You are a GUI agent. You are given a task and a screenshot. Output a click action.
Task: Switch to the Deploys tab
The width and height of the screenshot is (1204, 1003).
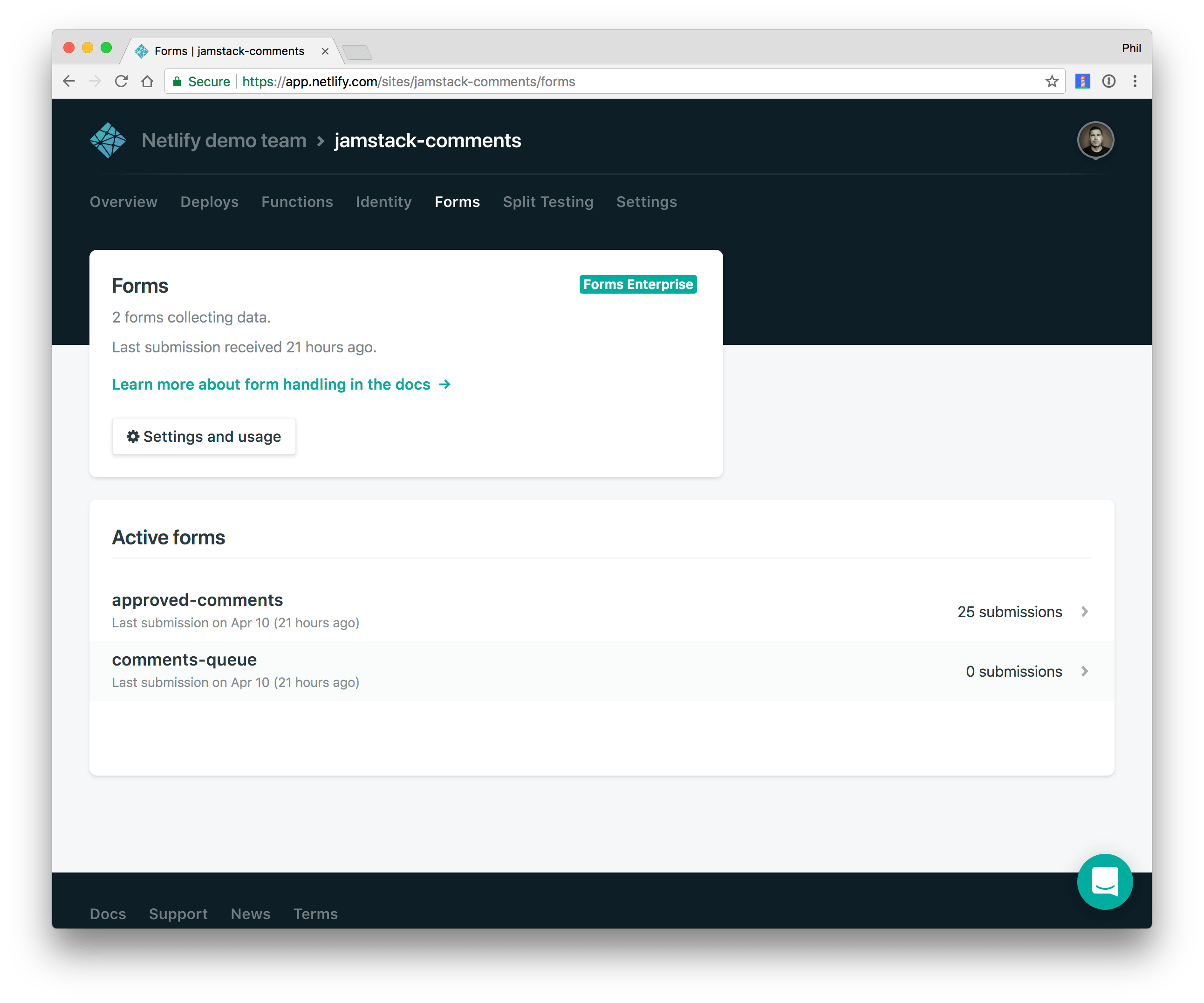click(209, 202)
